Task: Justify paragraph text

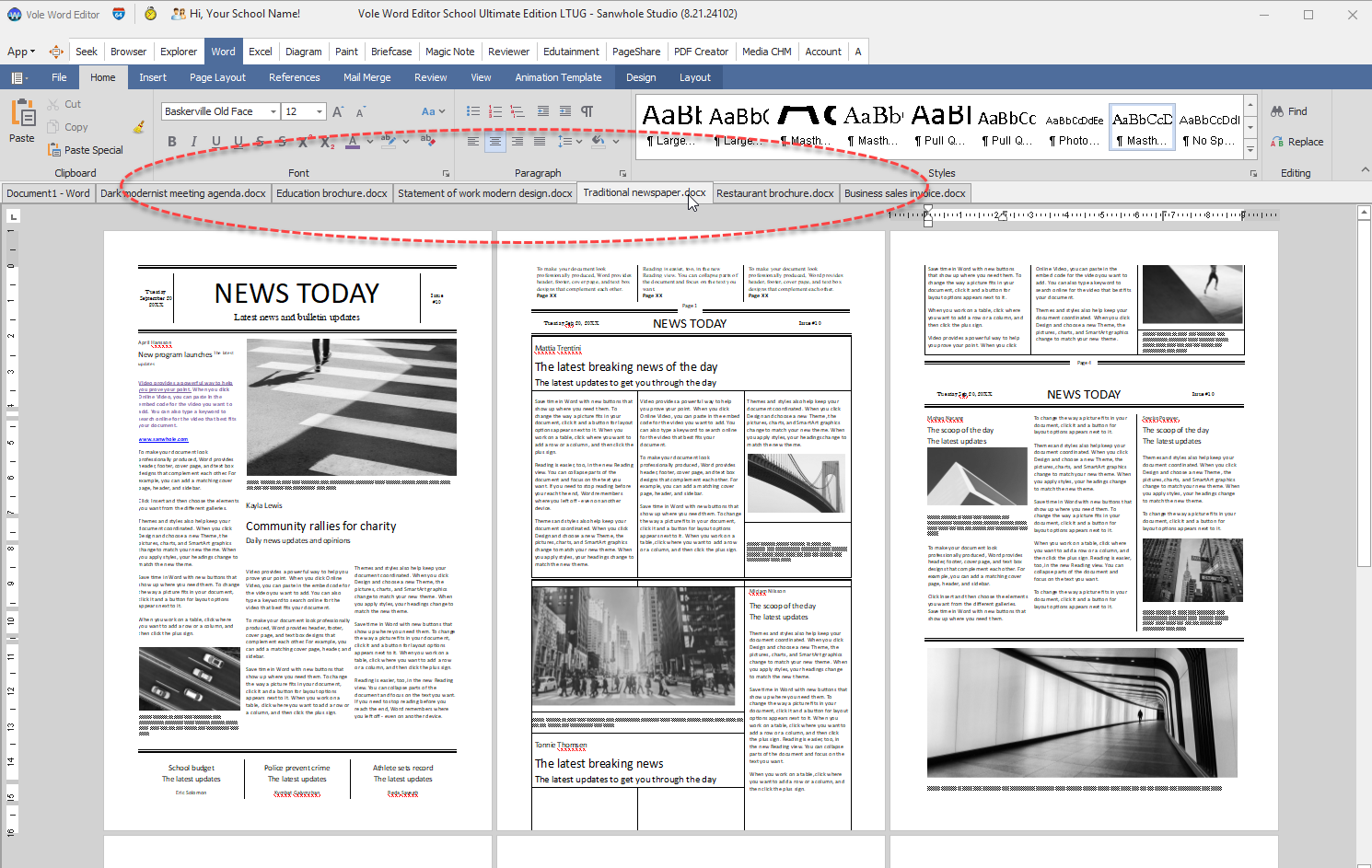Action: (540, 141)
